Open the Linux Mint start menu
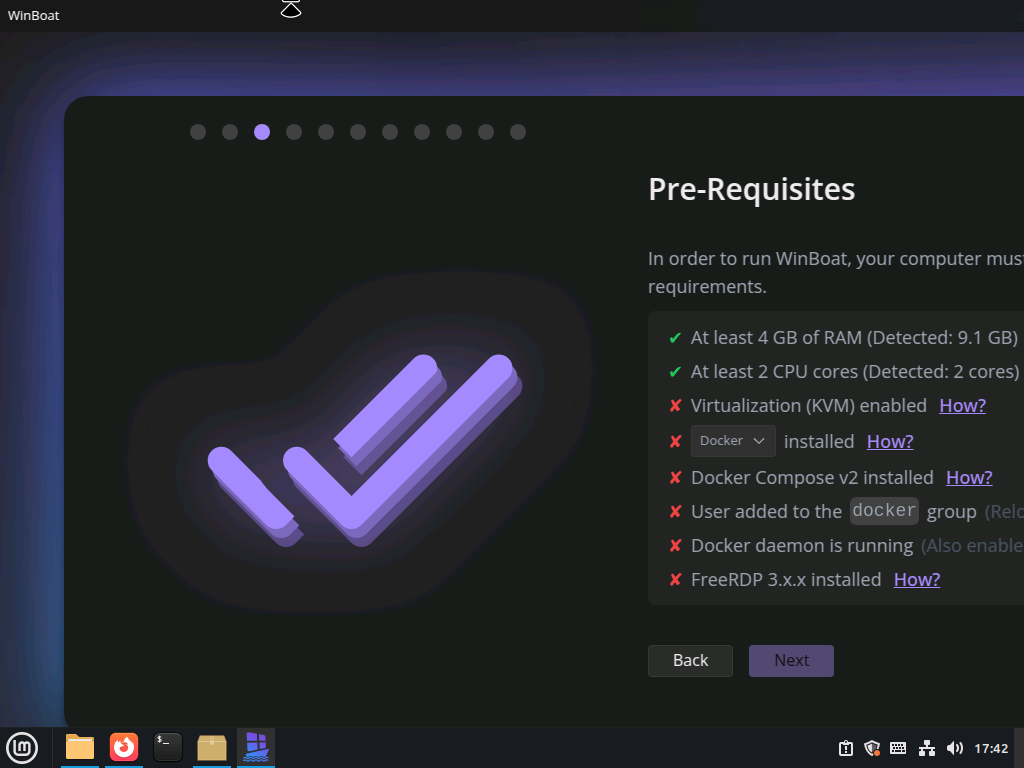 pyautogui.click(x=22, y=747)
